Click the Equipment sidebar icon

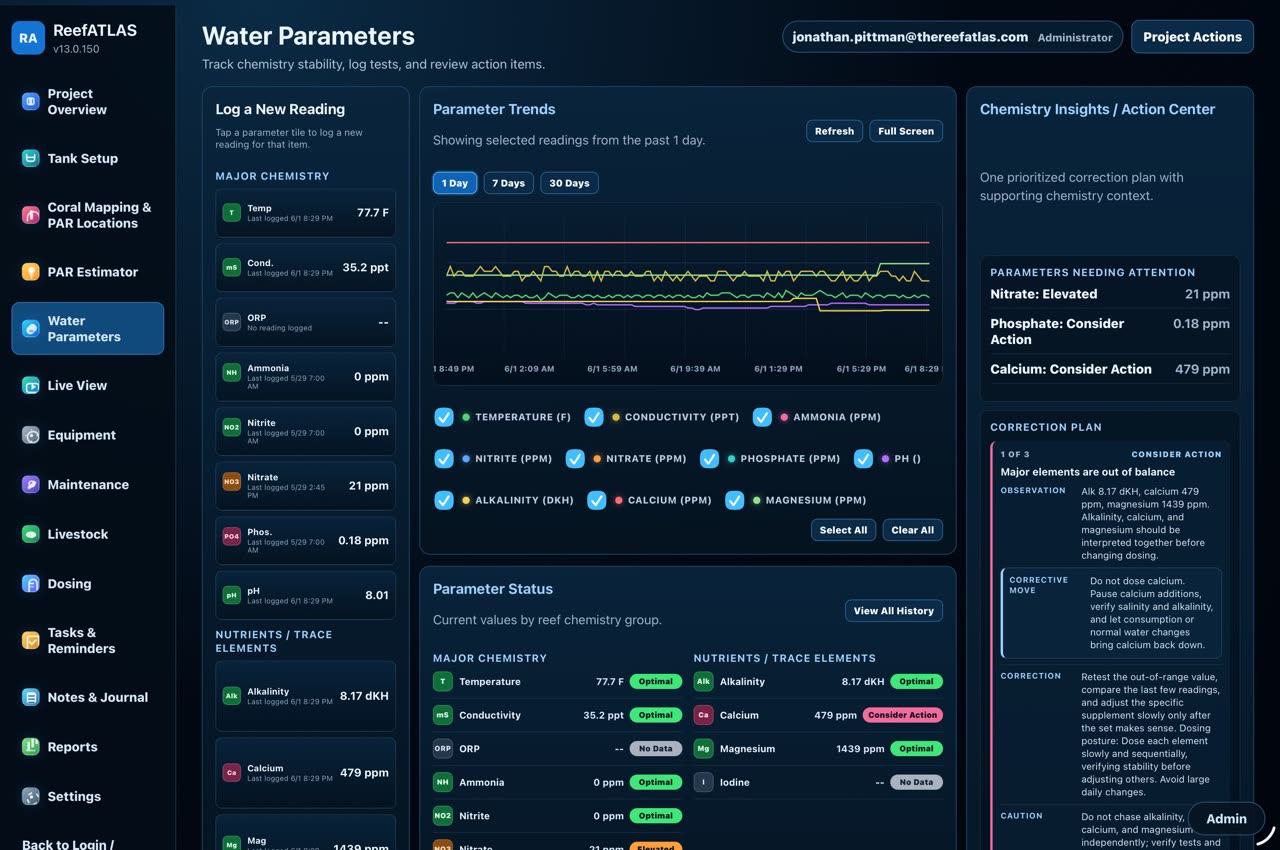[30, 435]
